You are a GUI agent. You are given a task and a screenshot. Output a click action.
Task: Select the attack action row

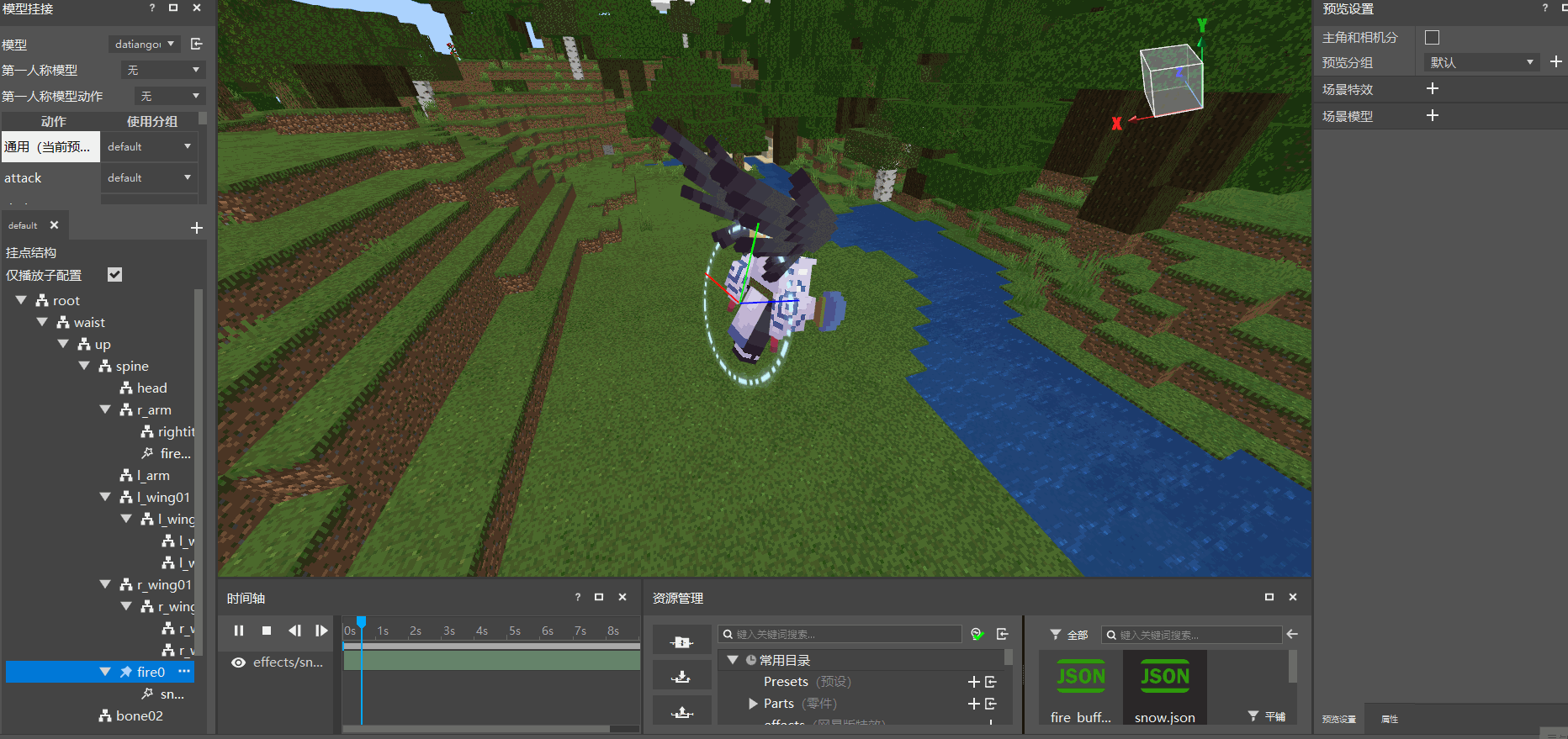click(x=50, y=177)
